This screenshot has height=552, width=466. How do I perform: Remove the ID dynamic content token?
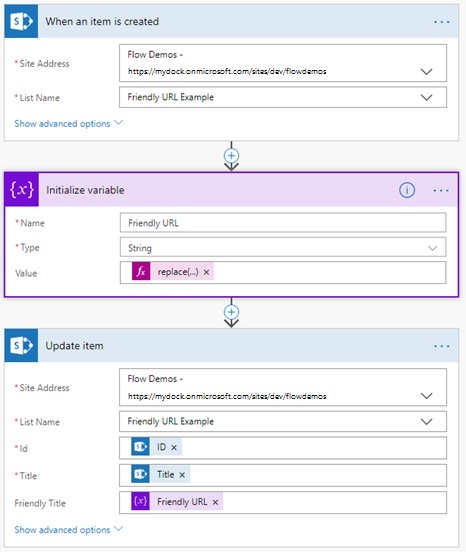[174, 447]
